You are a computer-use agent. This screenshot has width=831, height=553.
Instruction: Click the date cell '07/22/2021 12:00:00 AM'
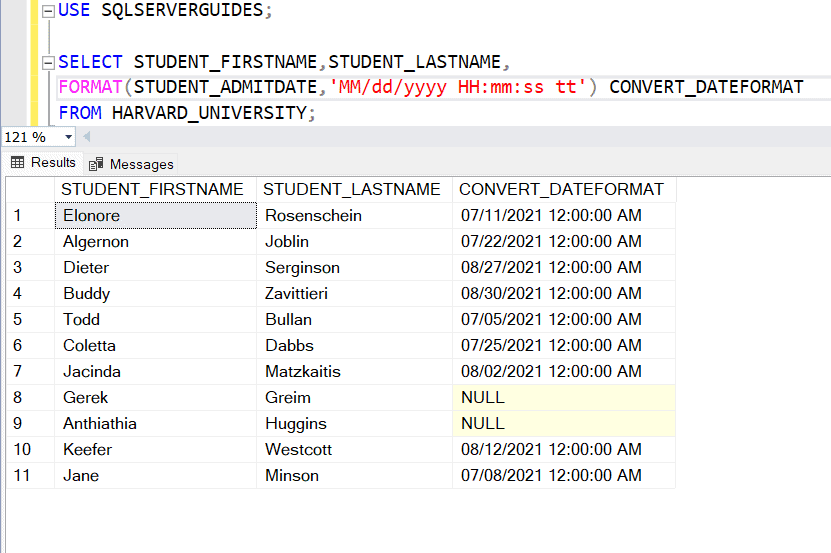[x=564, y=241]
